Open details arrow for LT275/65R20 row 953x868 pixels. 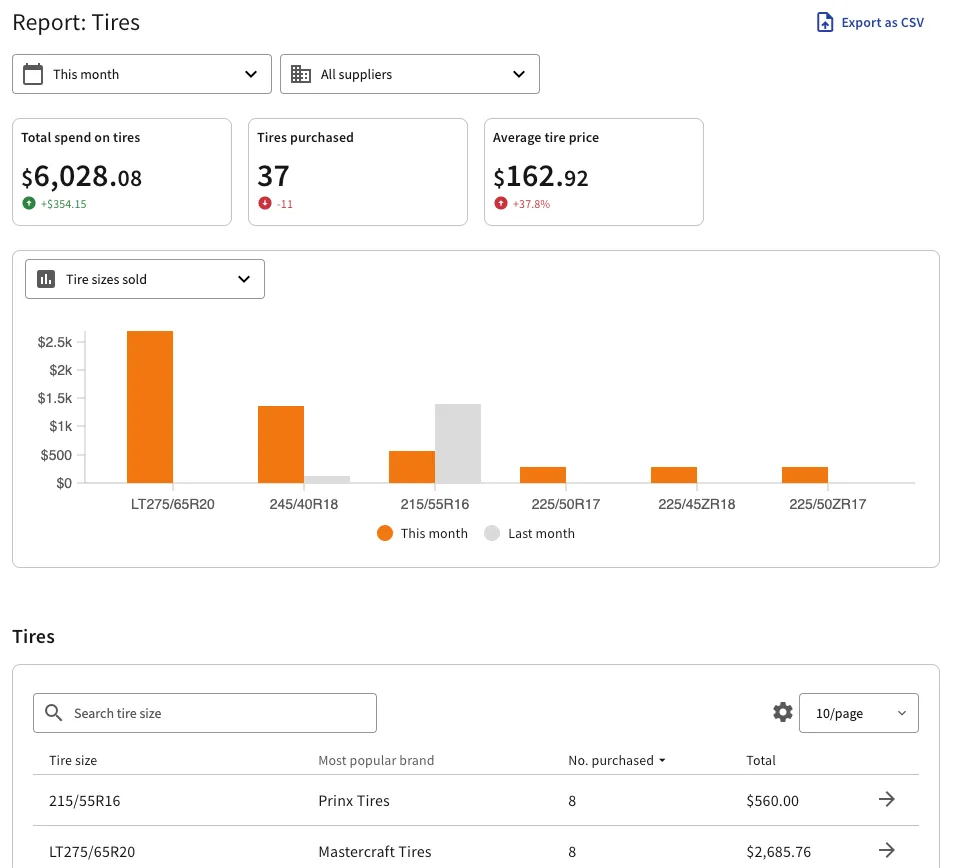tap(886, 851)
